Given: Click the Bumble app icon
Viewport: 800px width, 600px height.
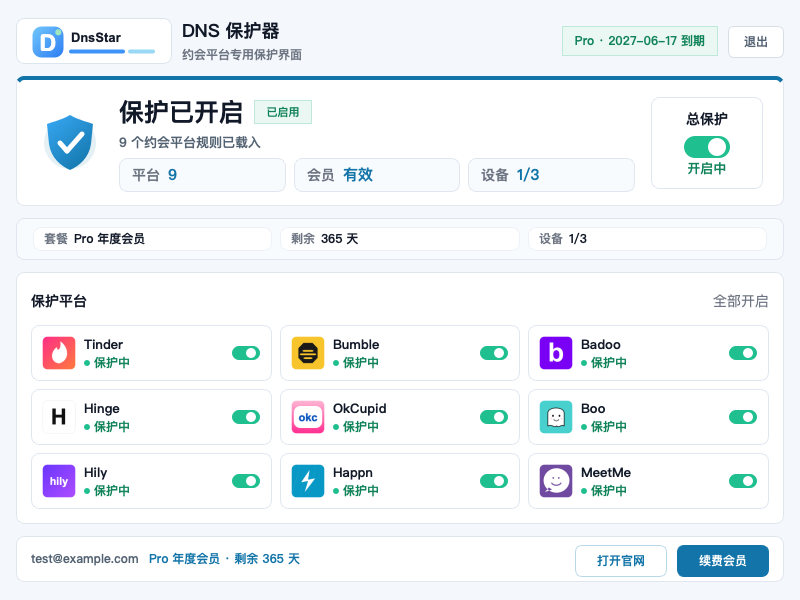Looking at the screenshot, I should pyautogui.click(x=308, y=353).
